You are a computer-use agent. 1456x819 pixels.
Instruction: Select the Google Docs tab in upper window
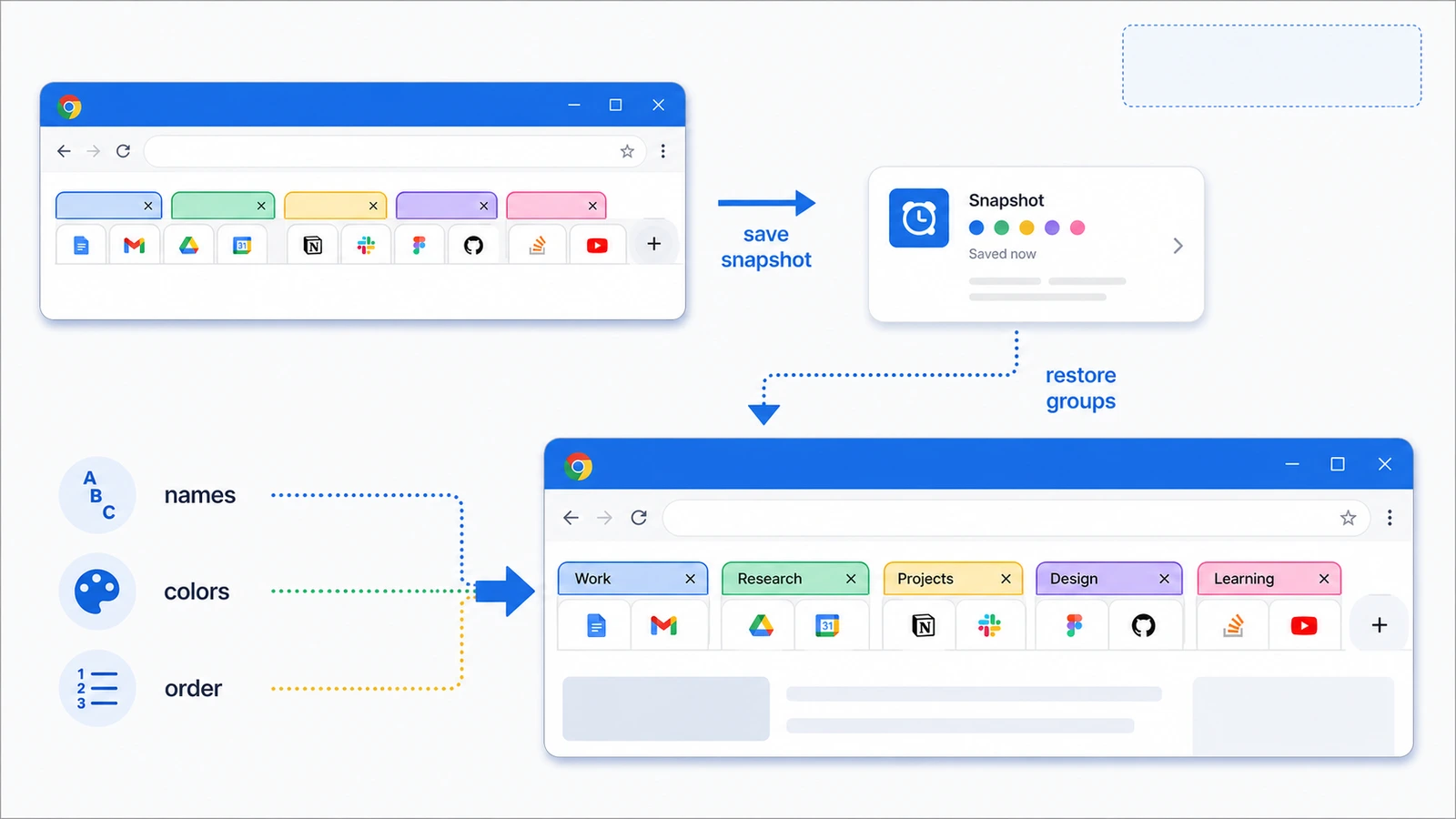point(81,246)
